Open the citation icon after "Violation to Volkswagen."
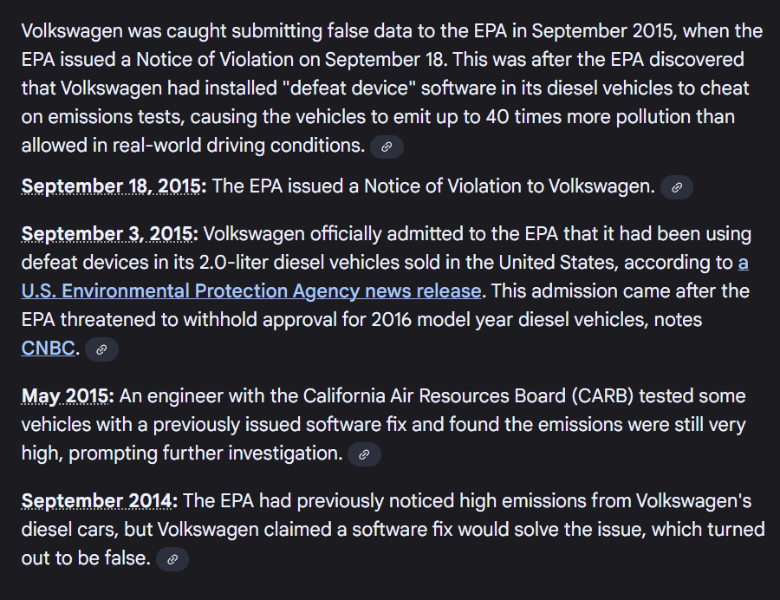This screenshot has height=600, width=780. point(677,187)
